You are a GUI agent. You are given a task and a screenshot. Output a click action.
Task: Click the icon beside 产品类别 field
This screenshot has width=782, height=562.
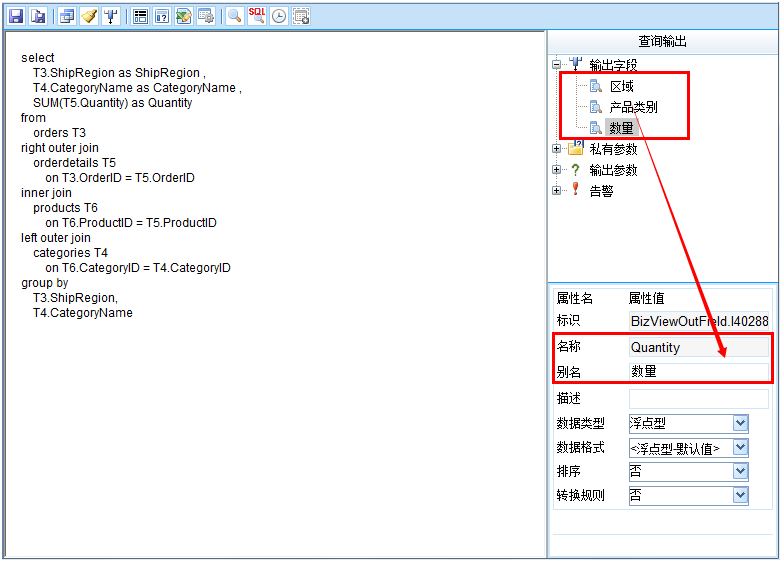click(595, 107)
